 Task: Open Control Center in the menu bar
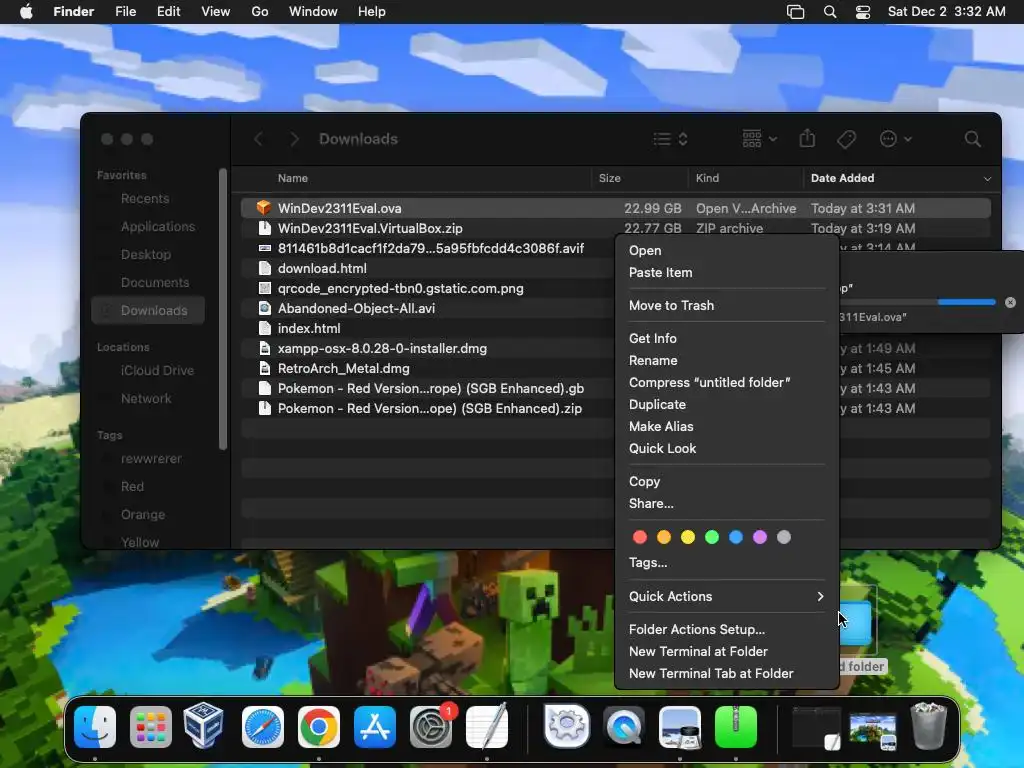pos(863,12)
